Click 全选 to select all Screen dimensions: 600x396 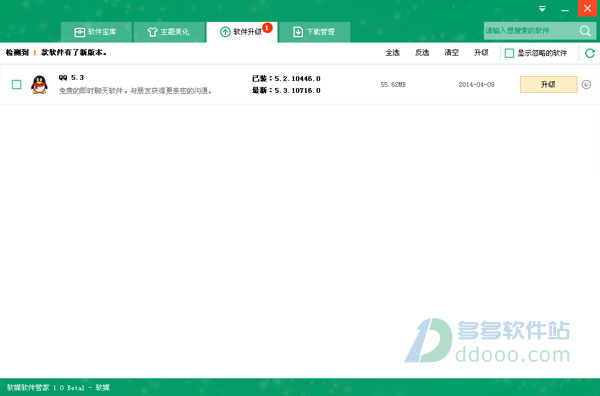click(x=392, y=53)
